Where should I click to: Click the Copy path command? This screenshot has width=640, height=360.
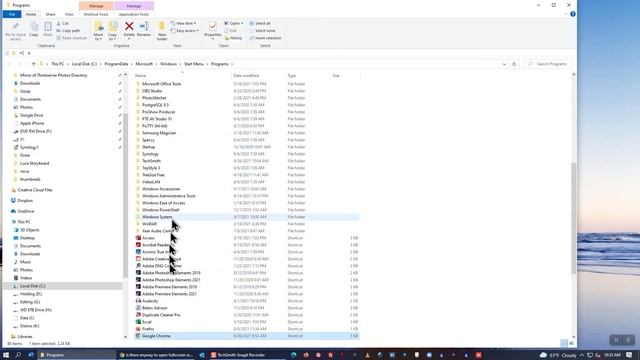[68, 31]
